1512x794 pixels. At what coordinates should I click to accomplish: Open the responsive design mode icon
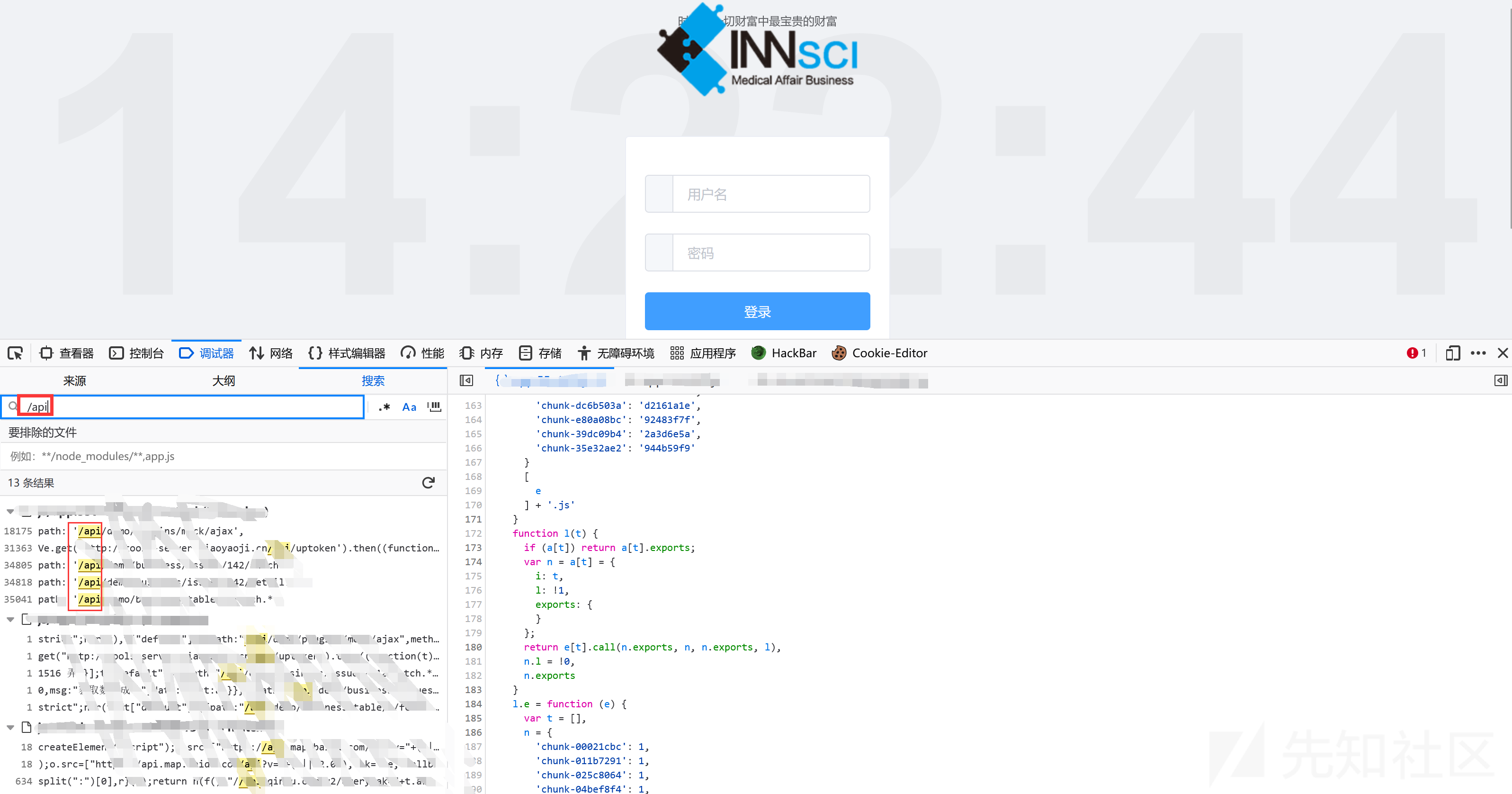click(x=1452, y=353)
